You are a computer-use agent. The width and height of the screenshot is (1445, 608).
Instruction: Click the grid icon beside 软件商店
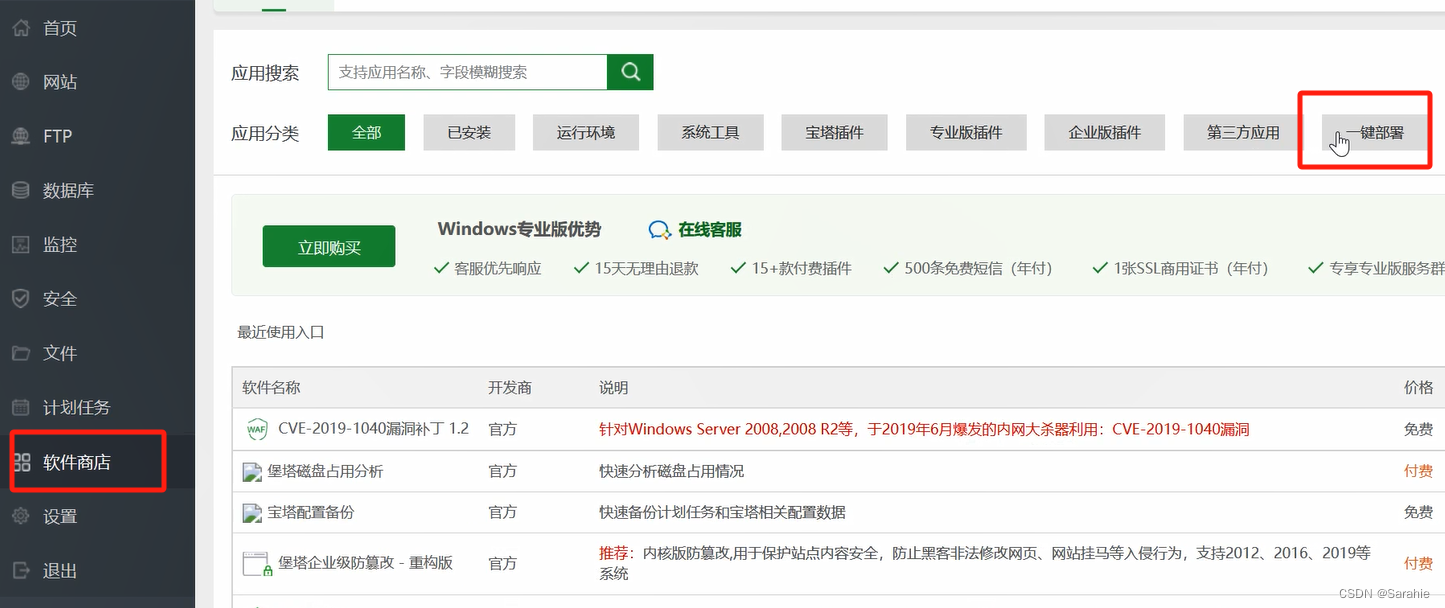[x=21, y=462]
